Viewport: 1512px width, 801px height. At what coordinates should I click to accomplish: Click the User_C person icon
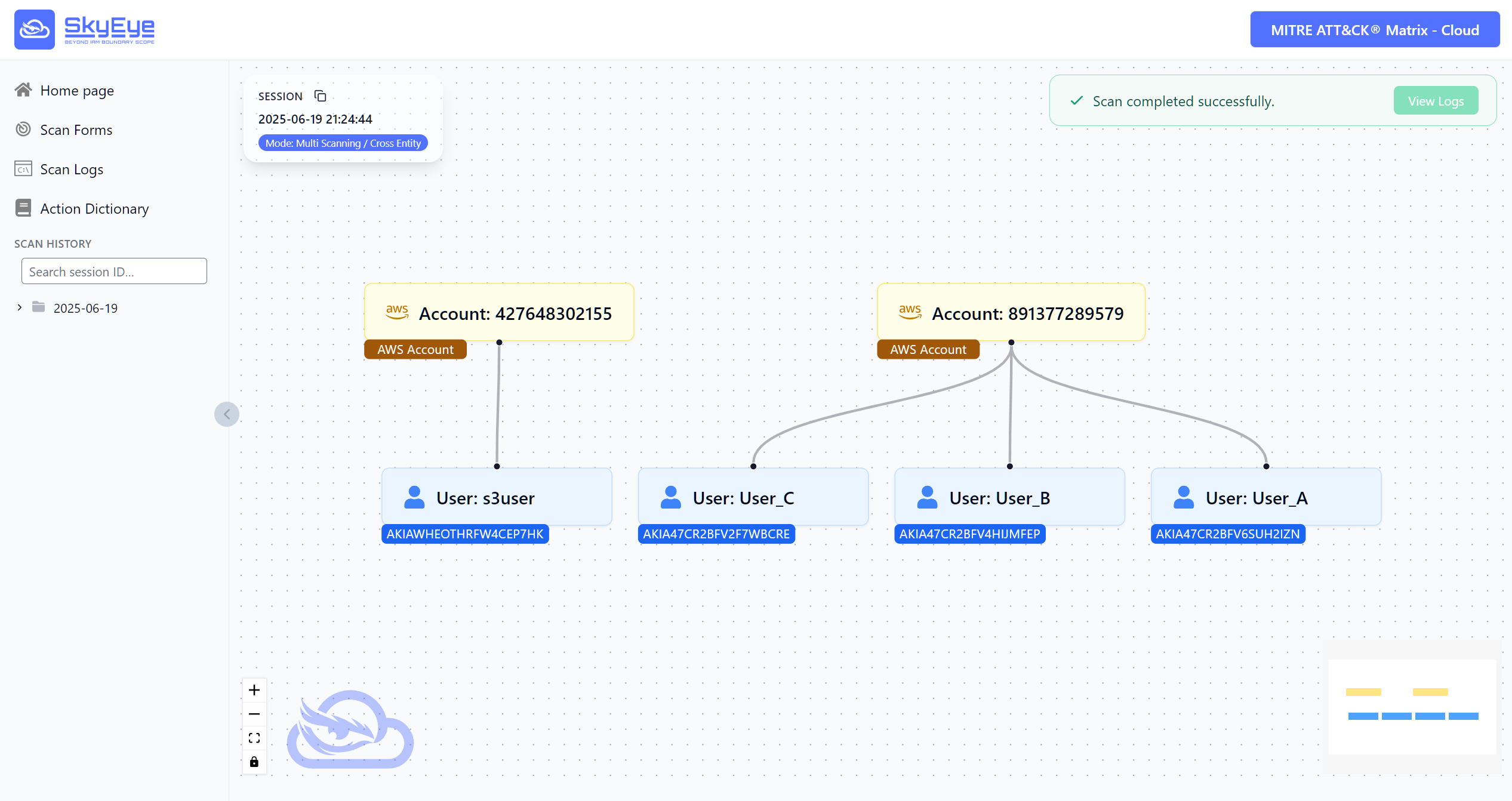click(671, 497)
